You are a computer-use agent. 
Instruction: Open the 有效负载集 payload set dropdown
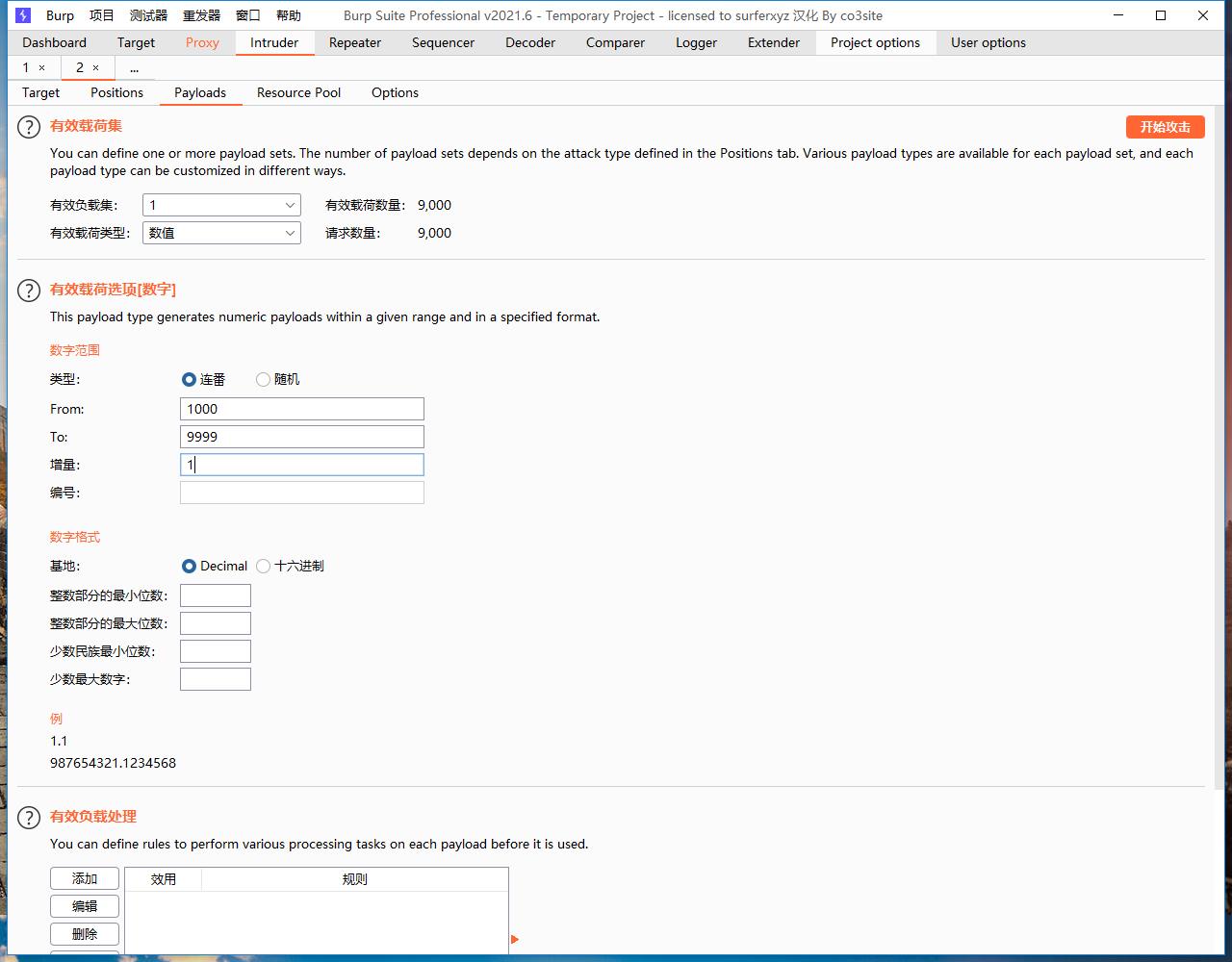pyautogui.click(x=221, y=205)
